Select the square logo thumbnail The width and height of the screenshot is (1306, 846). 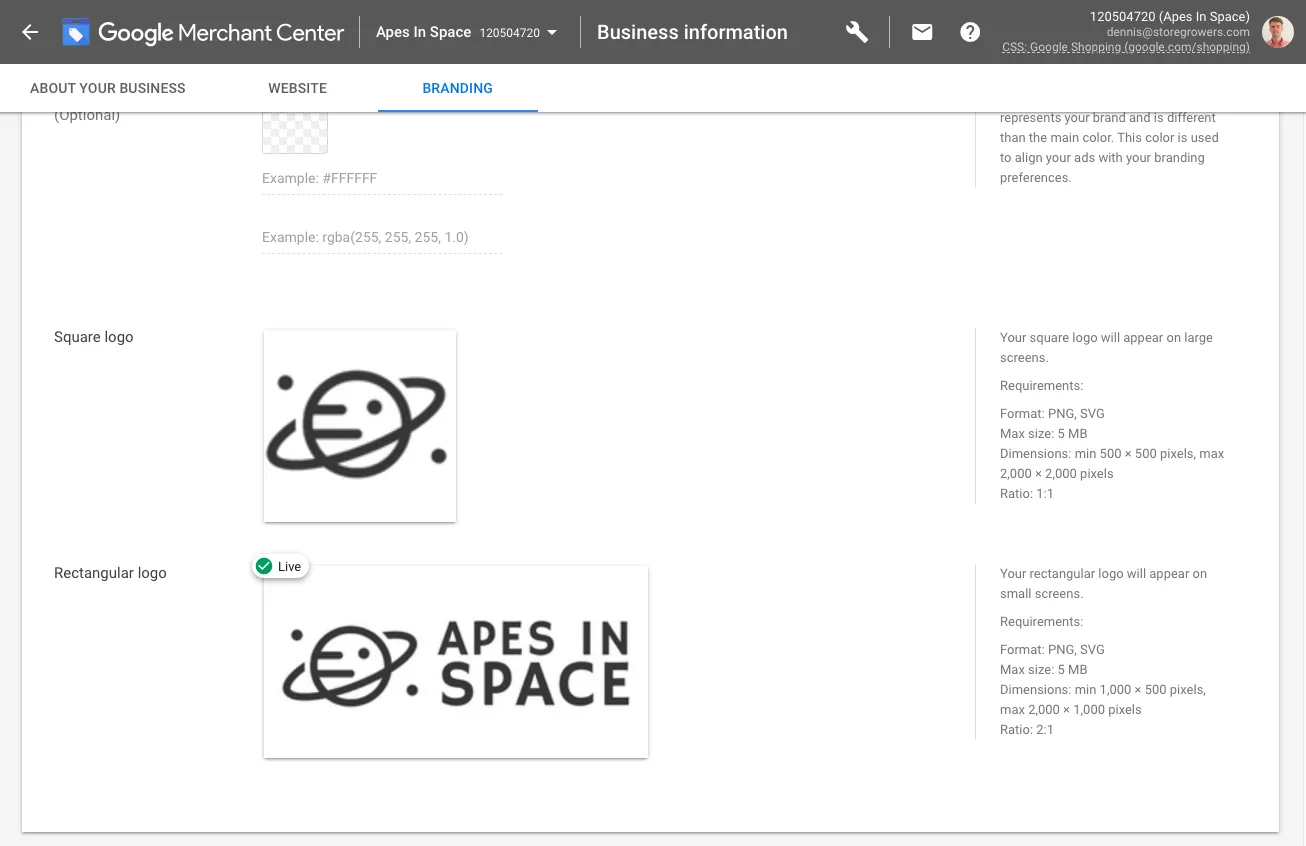tap(359, 425)
